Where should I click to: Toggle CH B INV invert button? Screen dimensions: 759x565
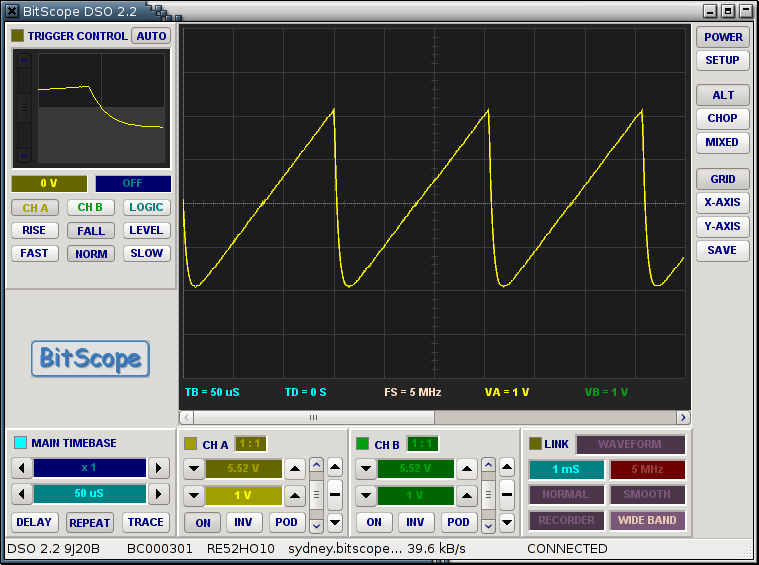417,522
